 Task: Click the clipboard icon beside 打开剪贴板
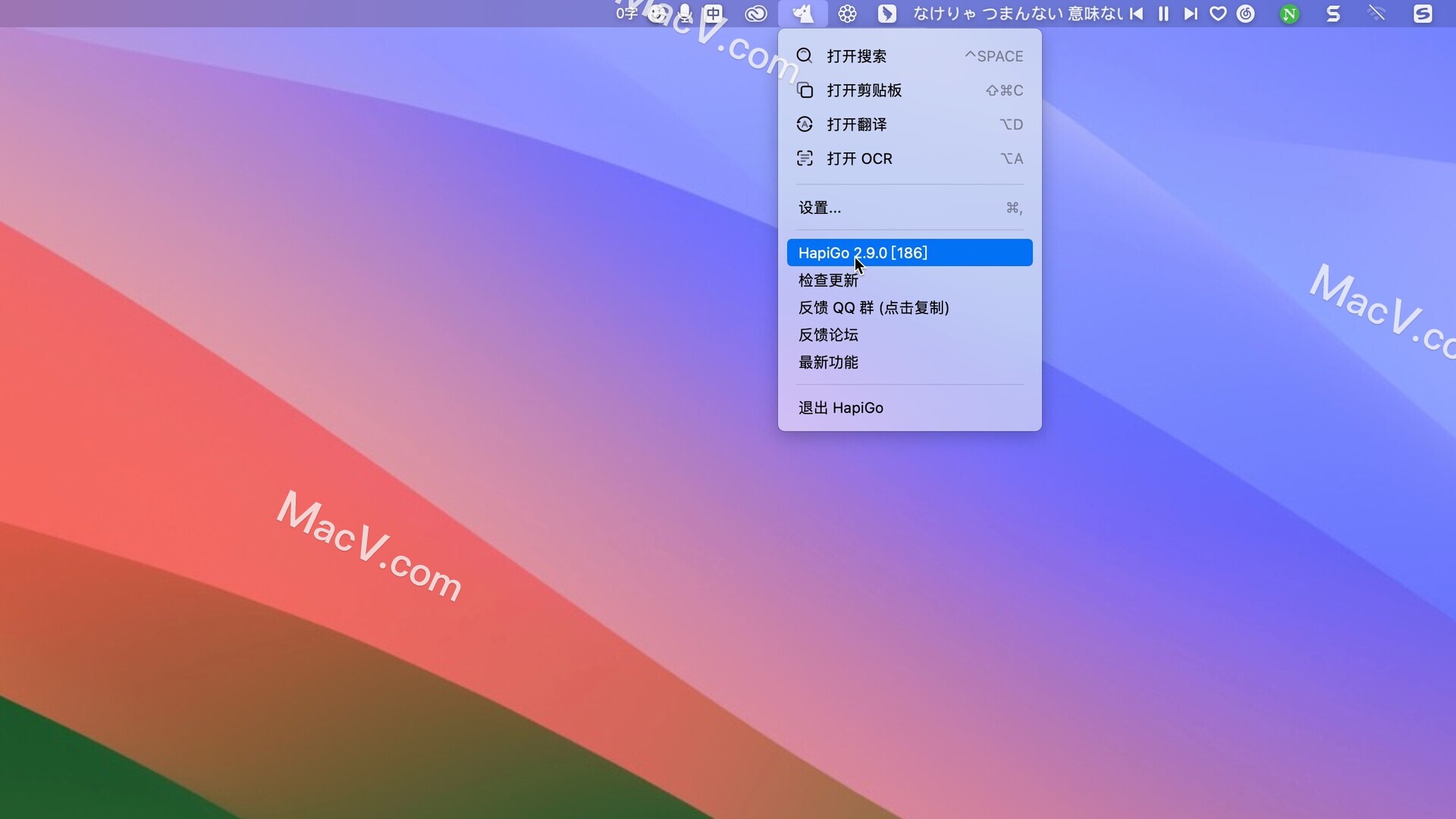click(x=805, y=90)
